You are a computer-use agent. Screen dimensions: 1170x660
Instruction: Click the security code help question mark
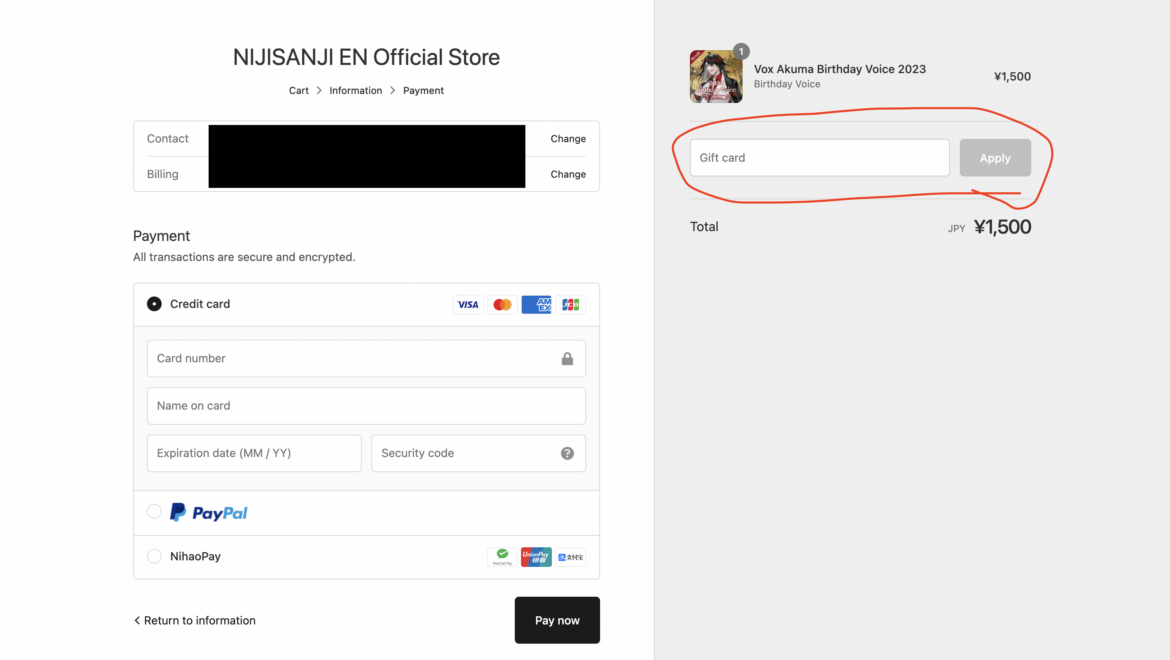point(567,453)
